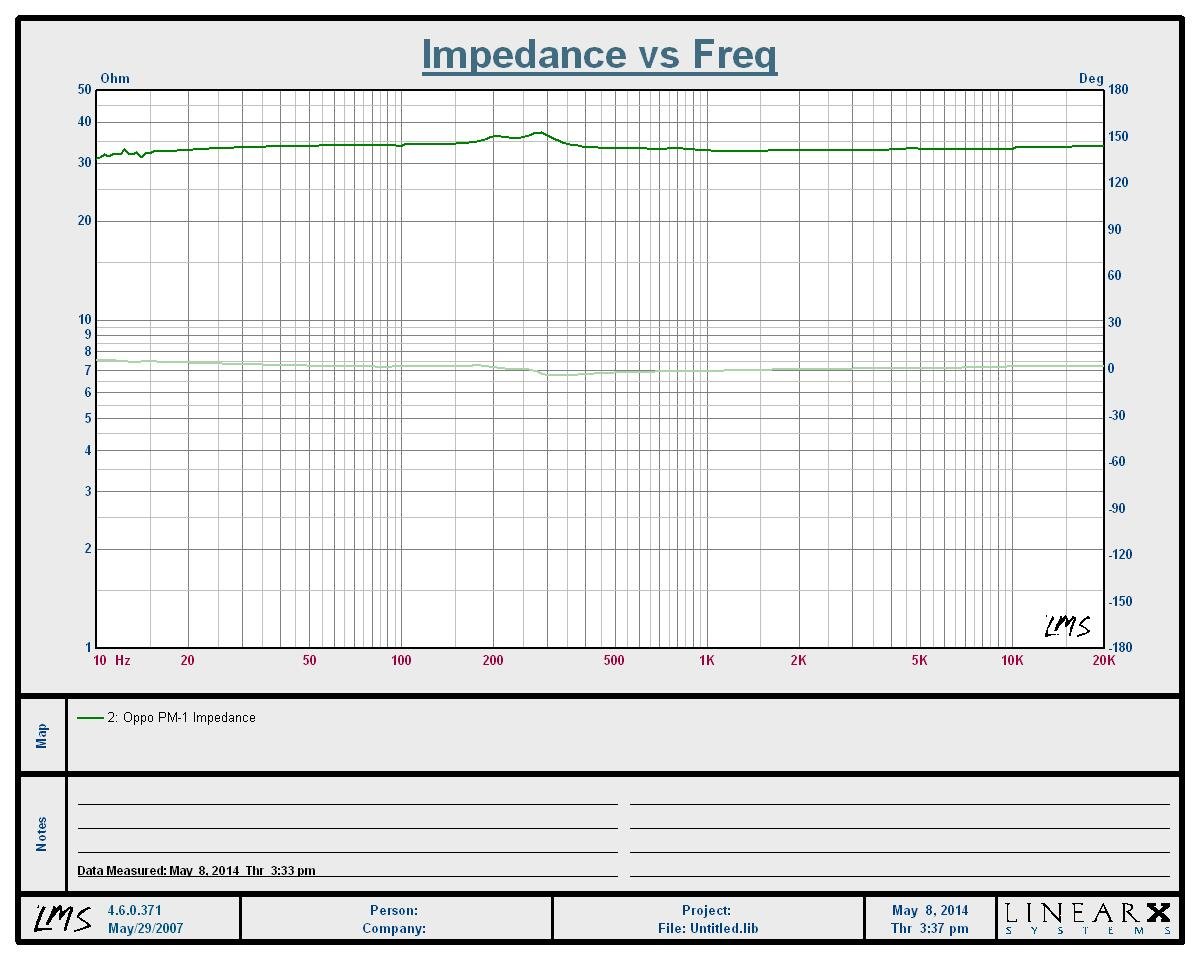Click the Project field in footer
Image resolution: width=1200 pixels, height=960 pixels.
click(x=707, y=910)
